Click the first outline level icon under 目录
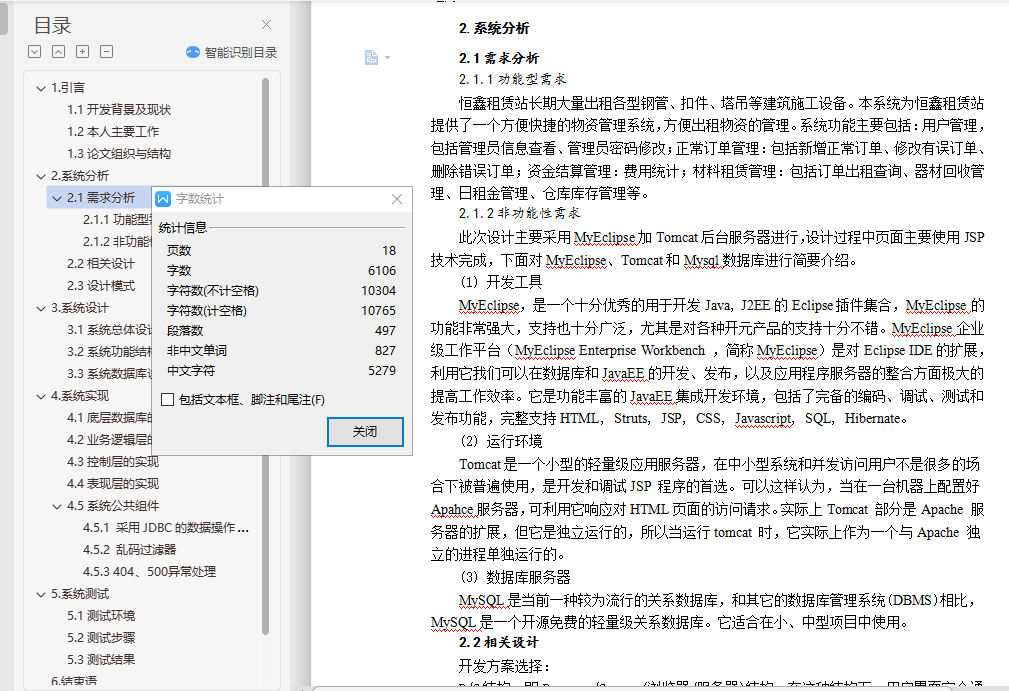Image resolution: width=1009 pixels, height=691 pixels. click(35, 51)
